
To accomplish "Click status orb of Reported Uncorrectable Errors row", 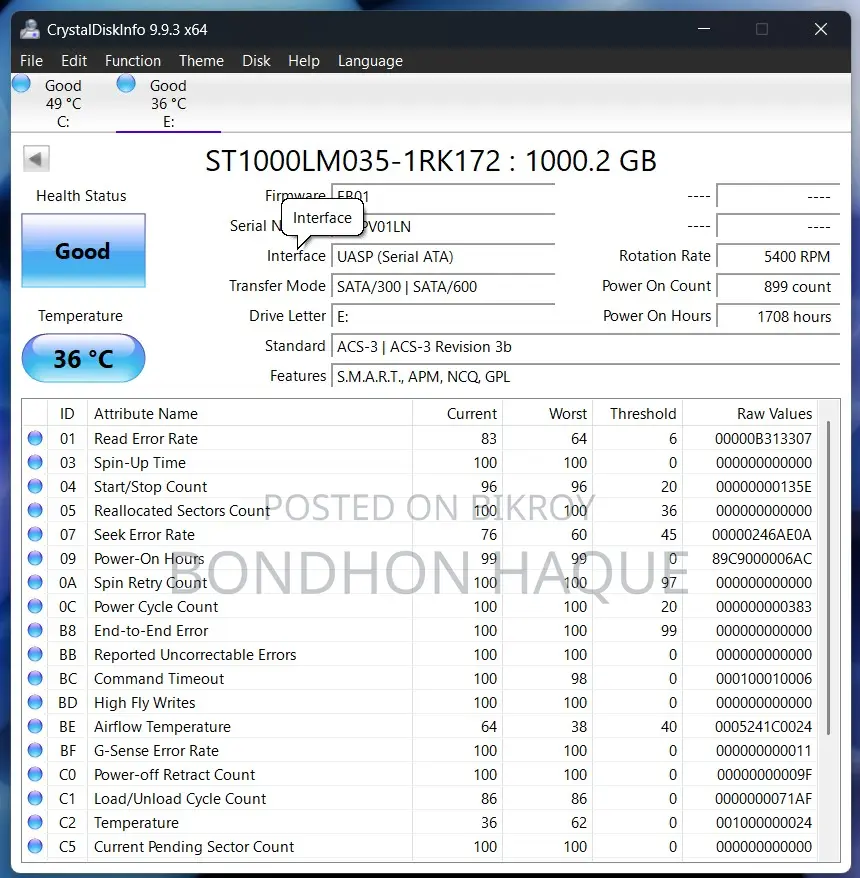I will click(x=35, y=655).
